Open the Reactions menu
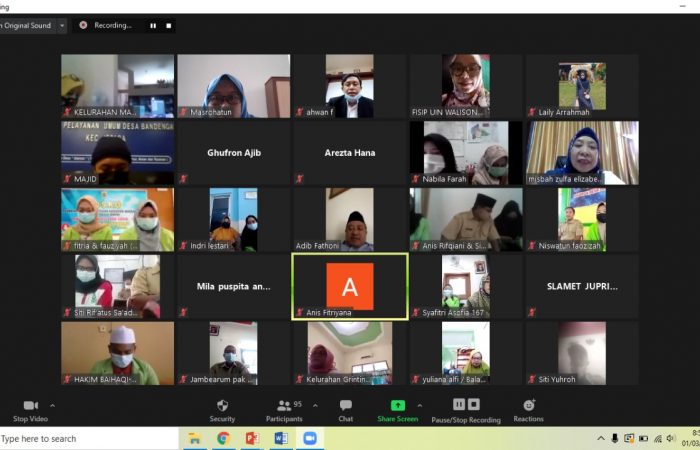 (528, 405)
